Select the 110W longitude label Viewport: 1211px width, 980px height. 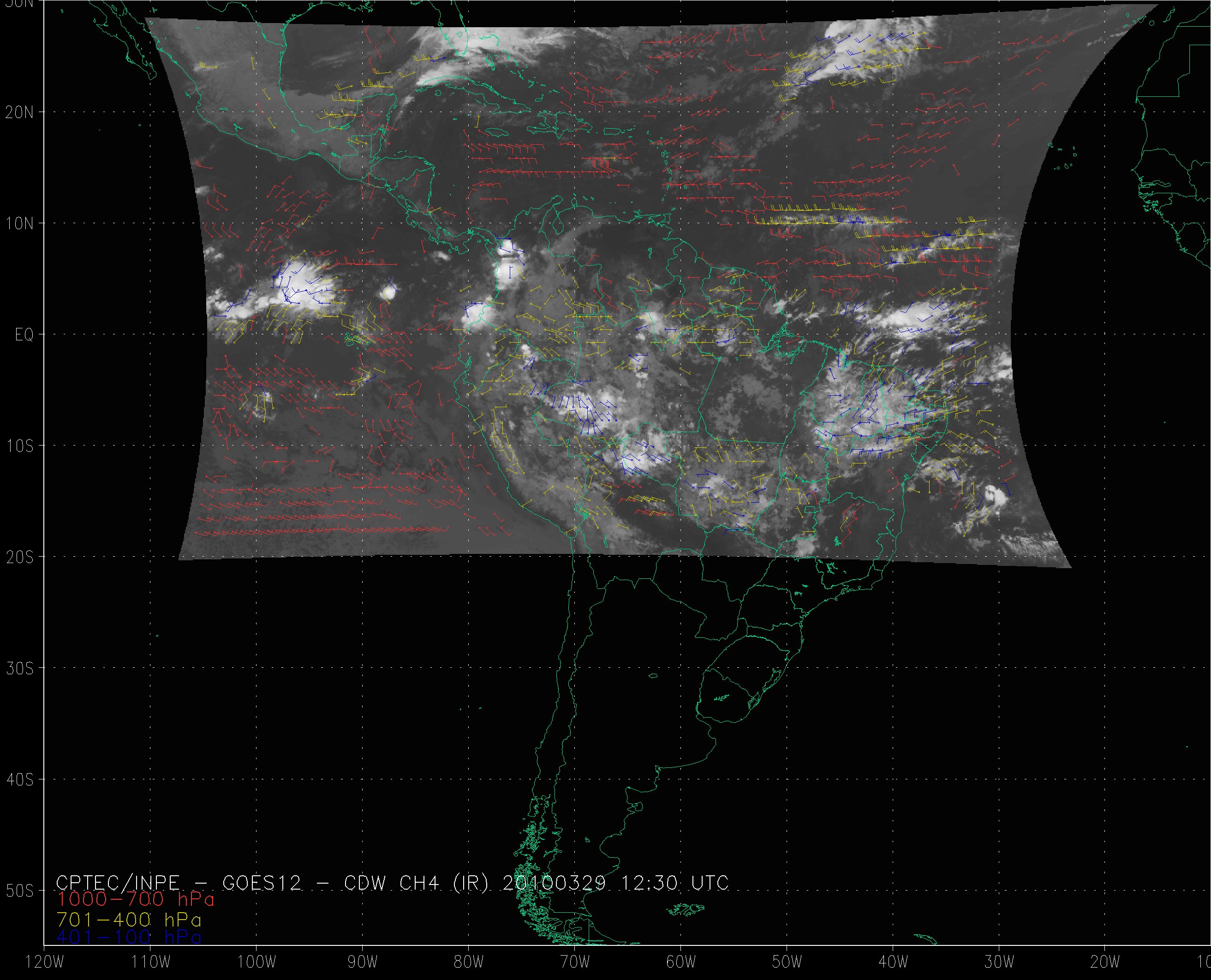coord(150,962)
